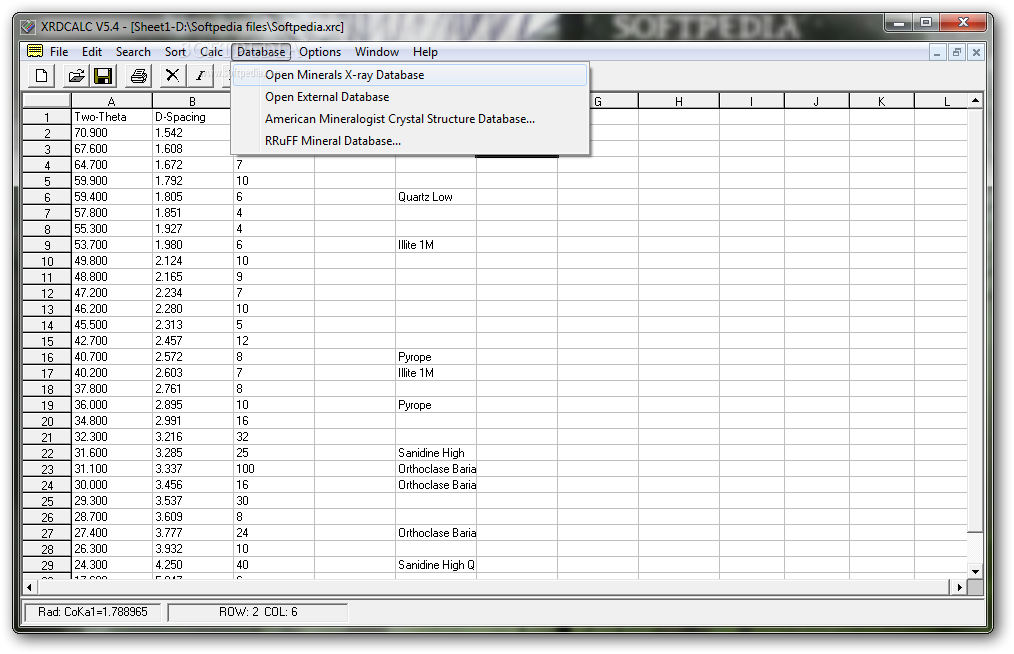The height and width of the screenshot is (654, 1014).
Task: Choose Open External Database
Action: coord(410,97)
